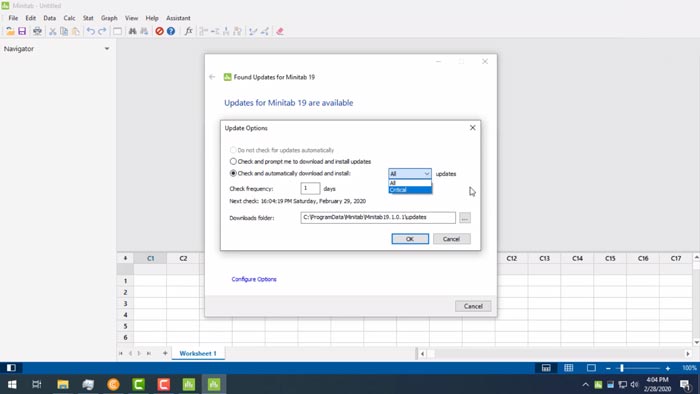
Task: Click OK in Update Options dialog
Action: [410, 239]
